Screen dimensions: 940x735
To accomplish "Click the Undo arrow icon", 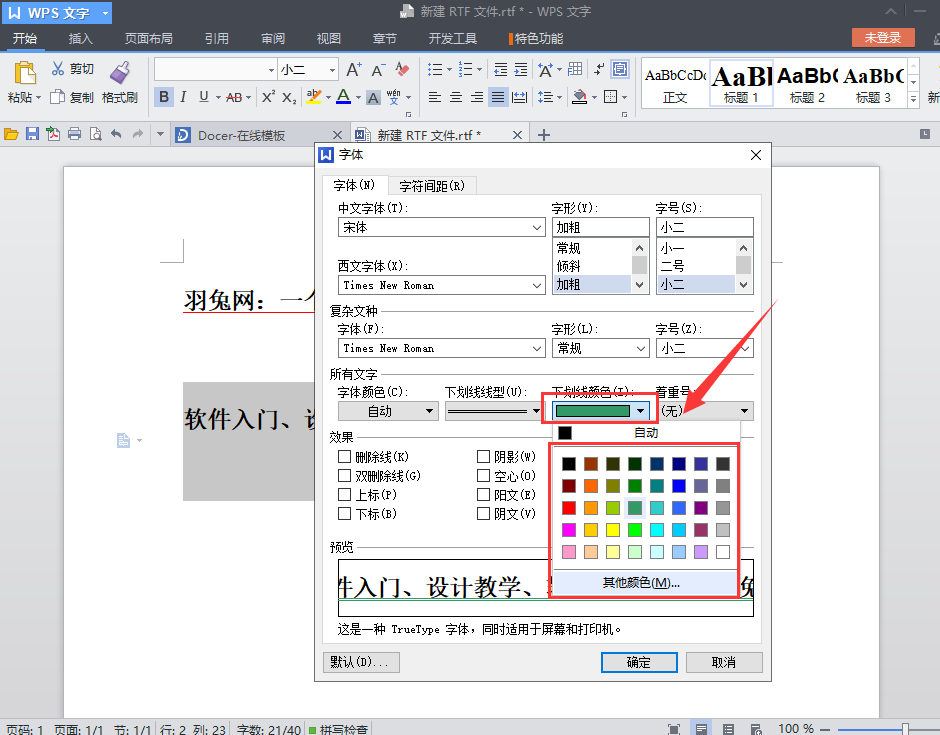I will pyautogui.click(x=116, y=134).
